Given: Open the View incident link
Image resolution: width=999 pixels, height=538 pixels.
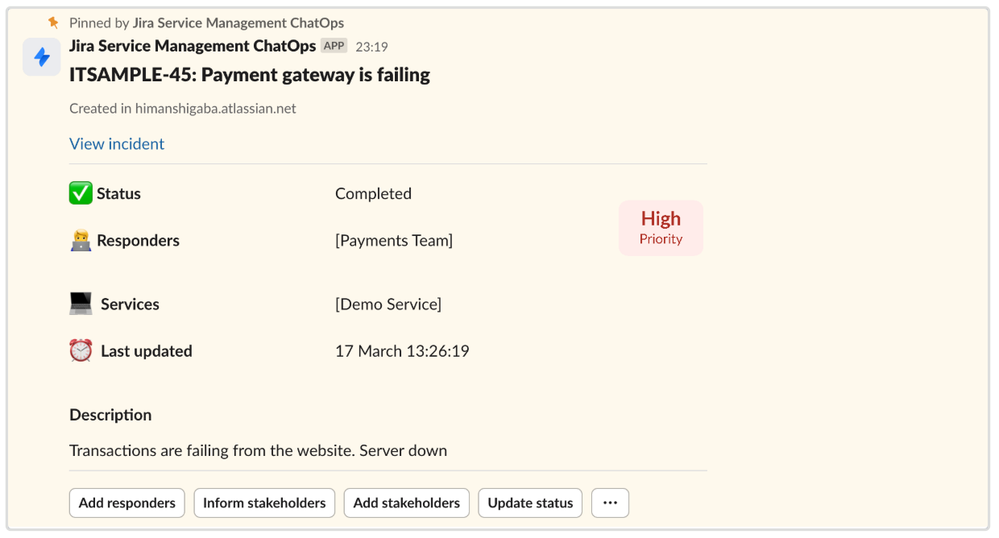Looking at the screenshot, I should 117,144.
